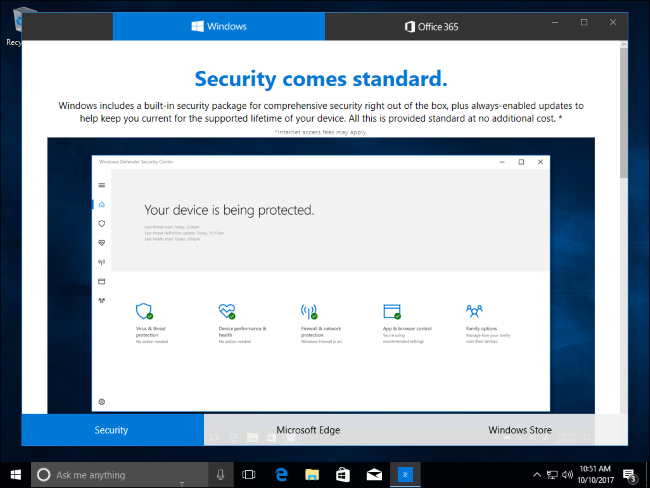Show hidden system tray icons
650x488 pixels.
pos(537,475)
